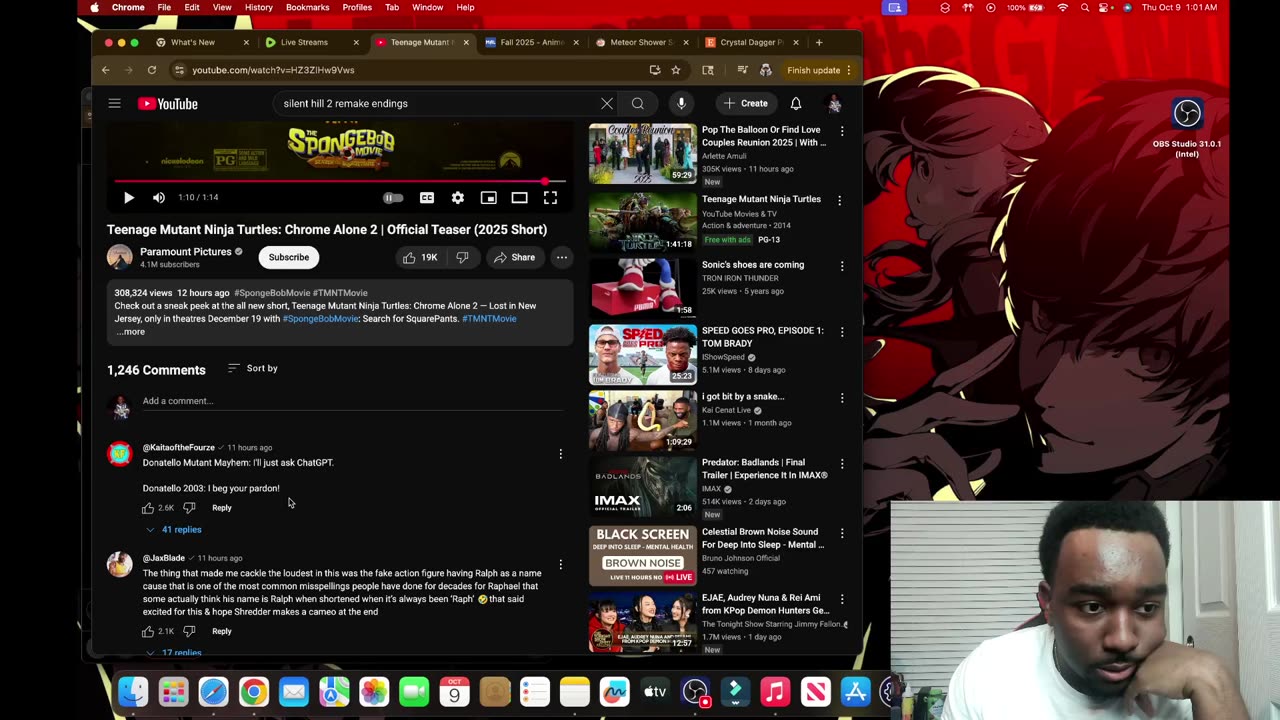The height and width of the screenshot is (720, 1280).
Task: Open Sort by comments dropdown
Action: tap(253, 368)
